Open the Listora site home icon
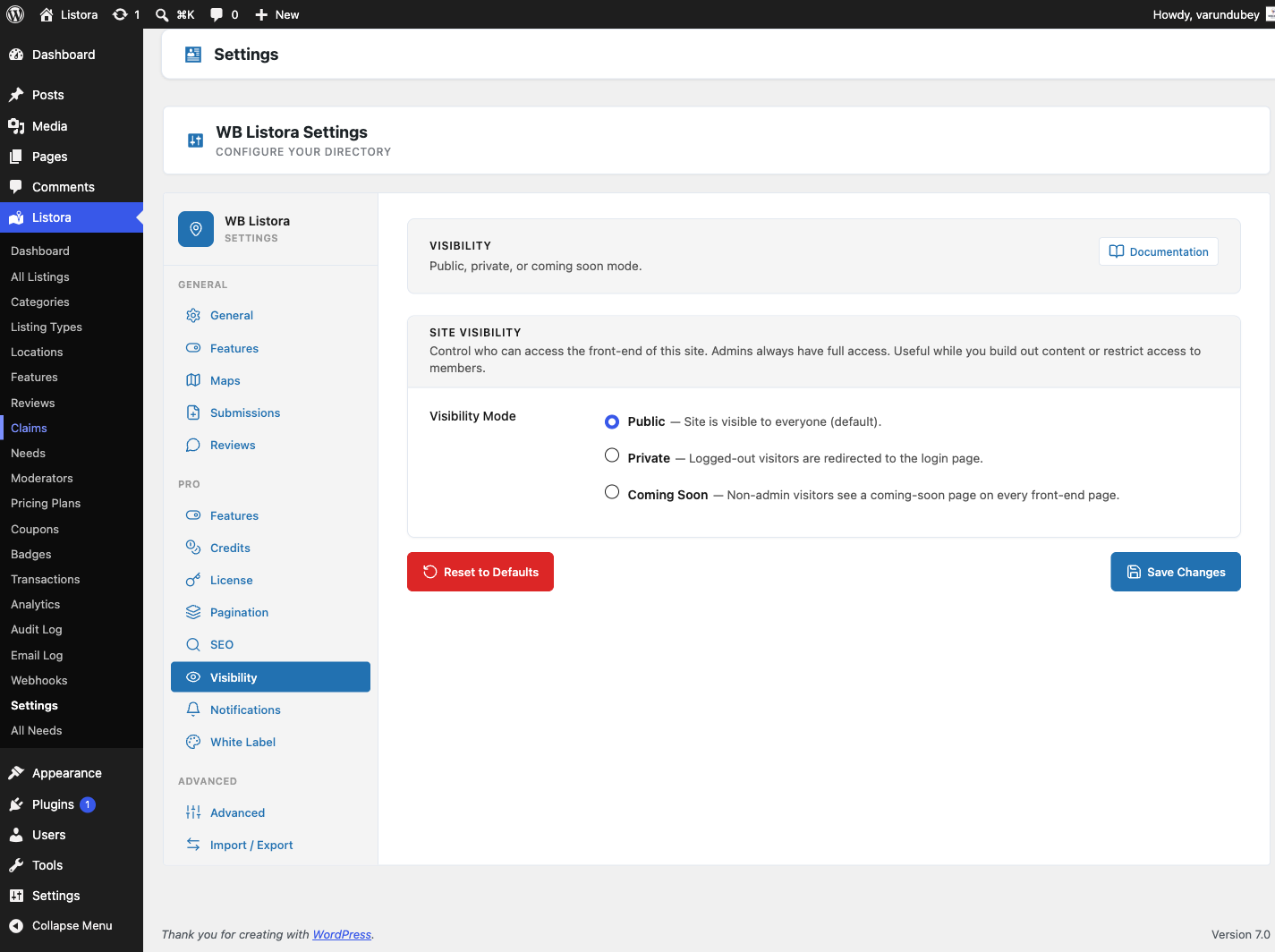Image resolution: width=1275 pixels, height=952 pixels. (47, 14)
